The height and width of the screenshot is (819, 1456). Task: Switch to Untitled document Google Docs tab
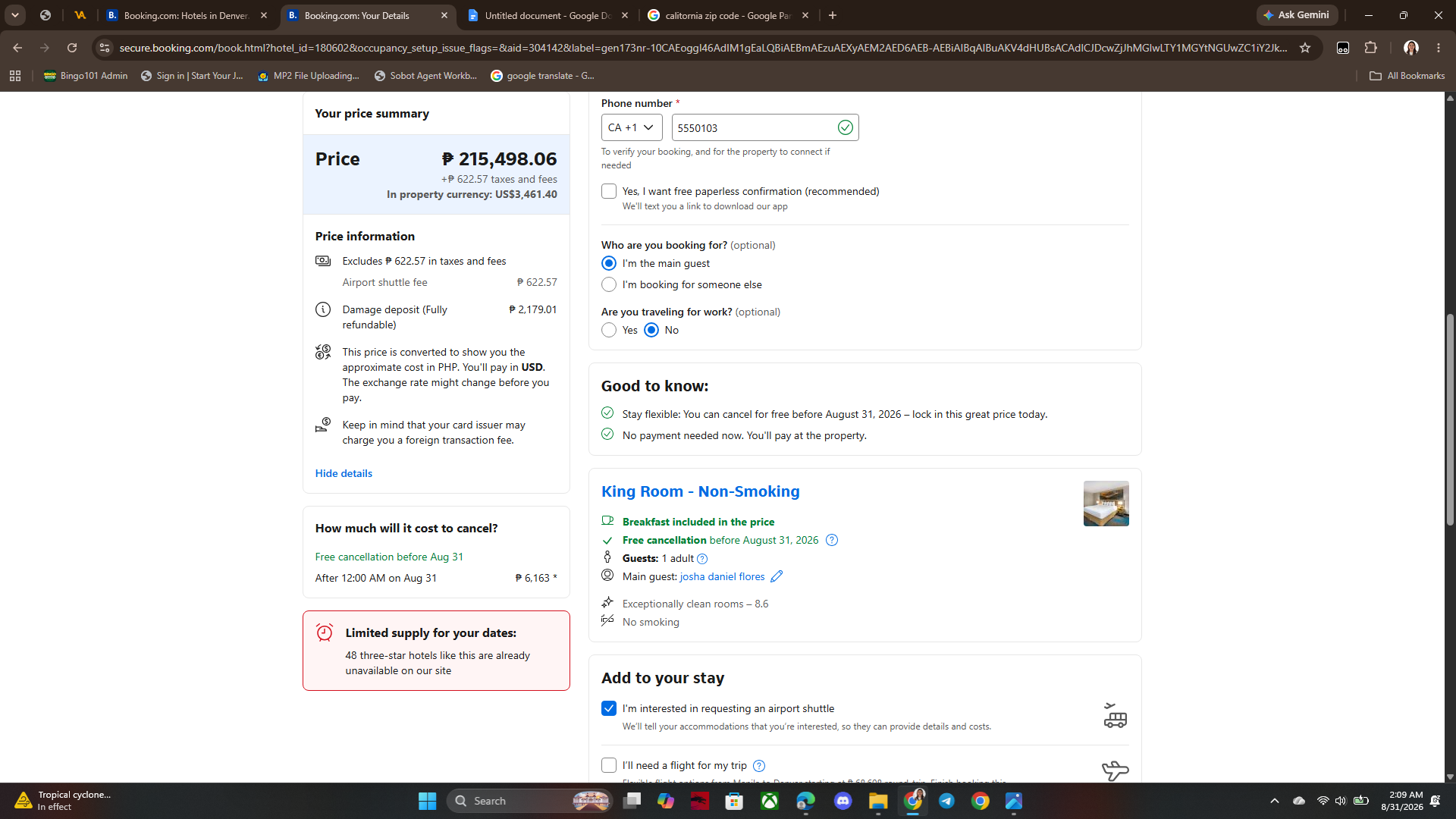click(548, 15)
